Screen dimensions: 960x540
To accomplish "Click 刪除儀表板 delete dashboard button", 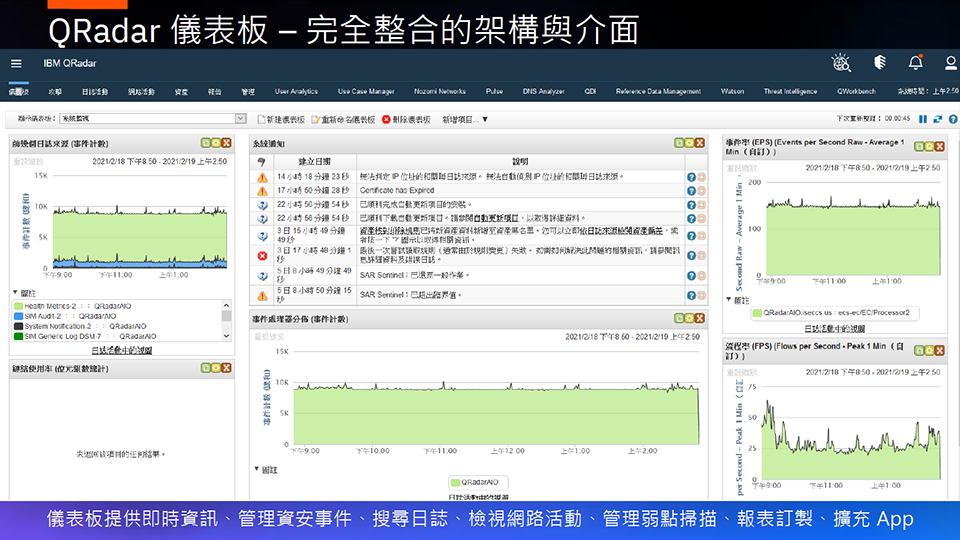I will [407, 119].
